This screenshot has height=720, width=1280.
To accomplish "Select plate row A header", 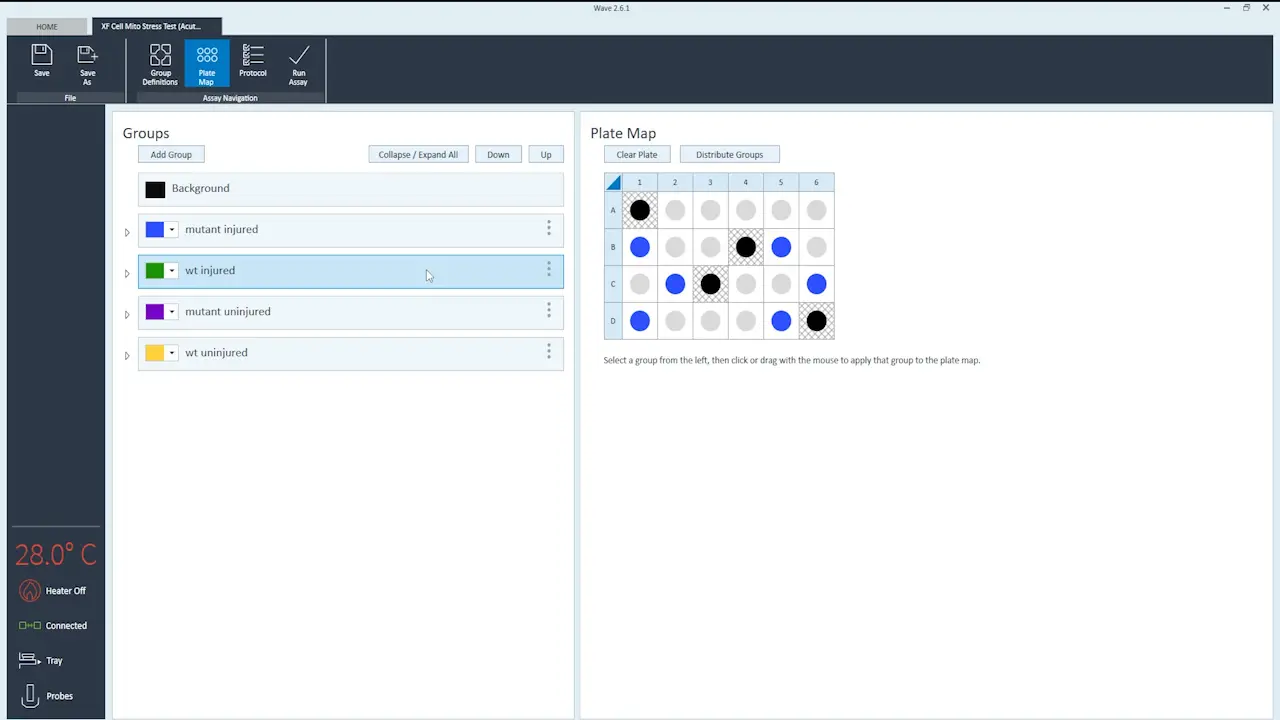I will point(613,210).
